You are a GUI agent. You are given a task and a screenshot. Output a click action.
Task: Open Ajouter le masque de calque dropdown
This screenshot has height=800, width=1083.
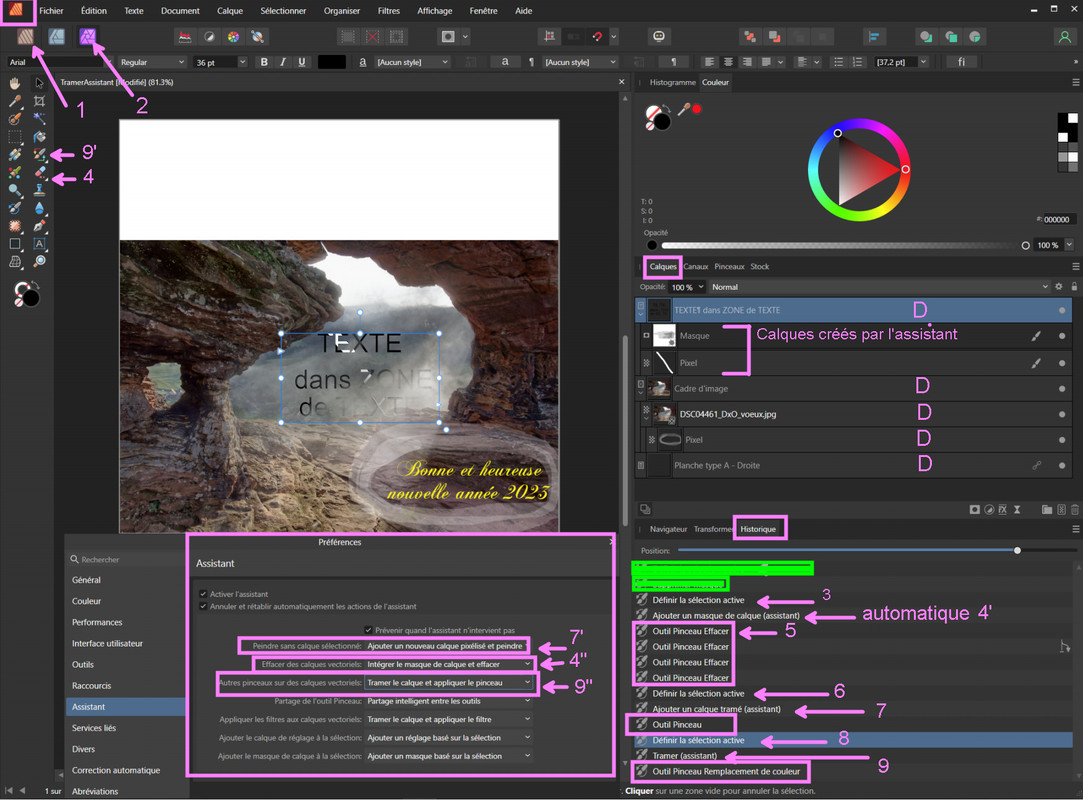(448, 756)
